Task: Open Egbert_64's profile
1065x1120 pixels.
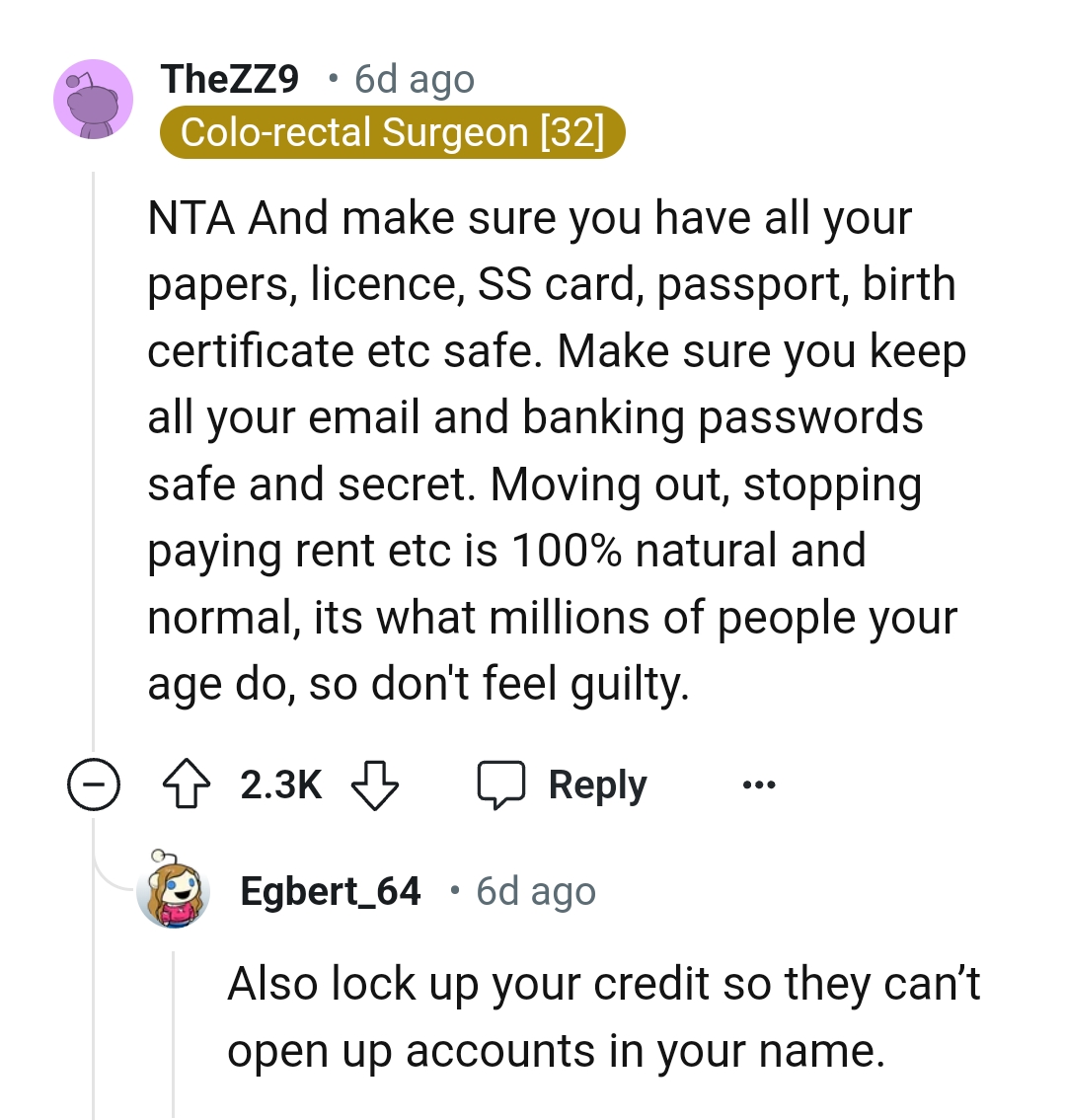Action: tap(330, 891)
